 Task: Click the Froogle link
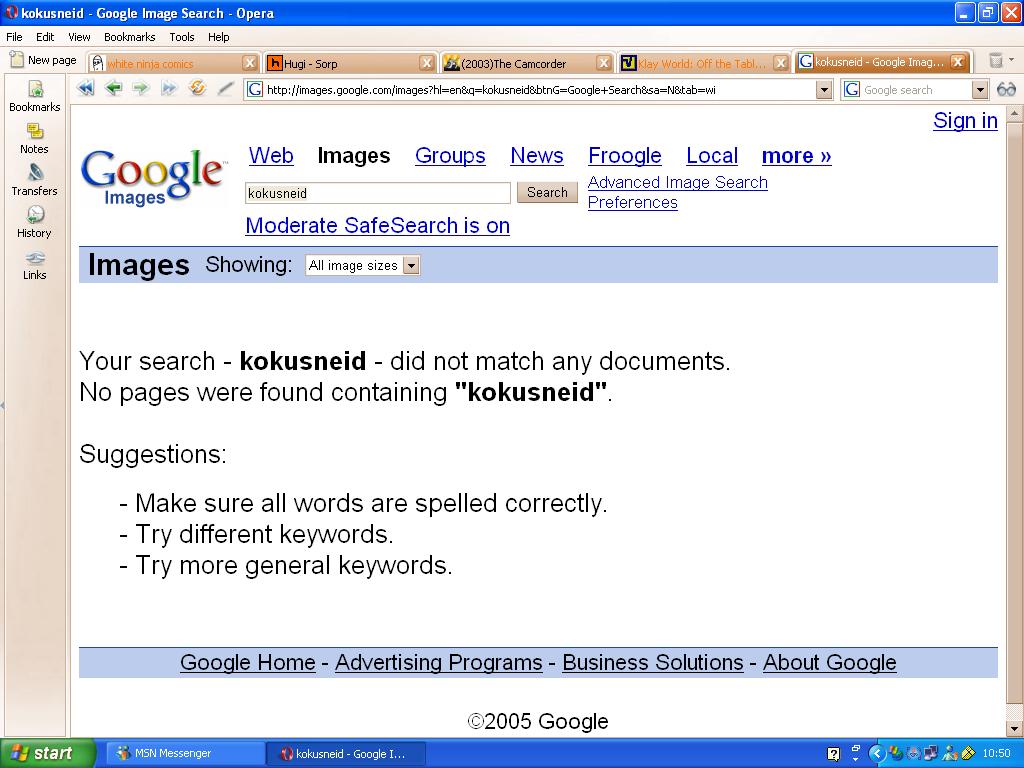point(625,155)
